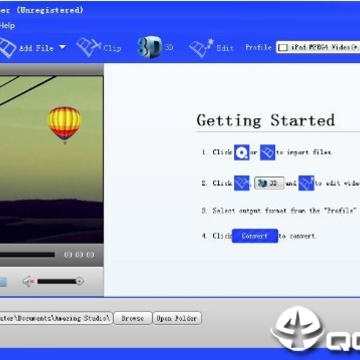Viewport: 360px width, 360px height.
Task: Click the stop playback button
Action: (3, 282)
